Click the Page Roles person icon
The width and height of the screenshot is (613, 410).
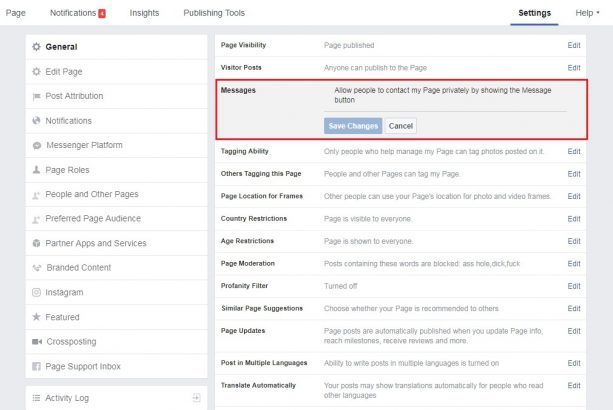tap(37, 170)
